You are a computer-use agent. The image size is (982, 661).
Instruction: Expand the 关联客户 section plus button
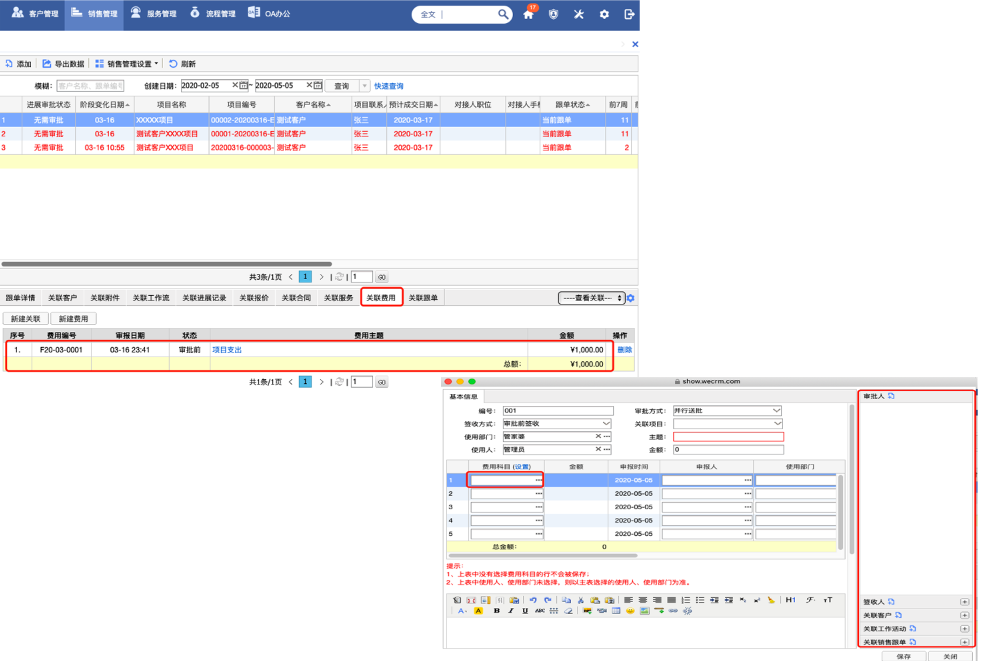pos(964,615)
